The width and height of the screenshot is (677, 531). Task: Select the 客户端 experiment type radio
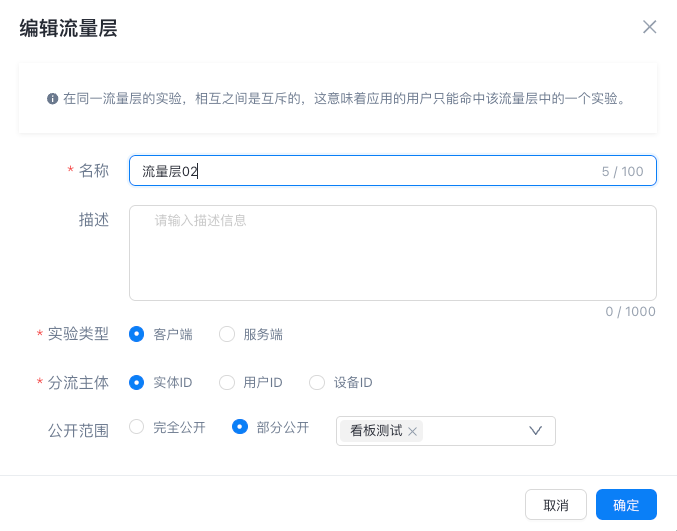click(137, 334)
